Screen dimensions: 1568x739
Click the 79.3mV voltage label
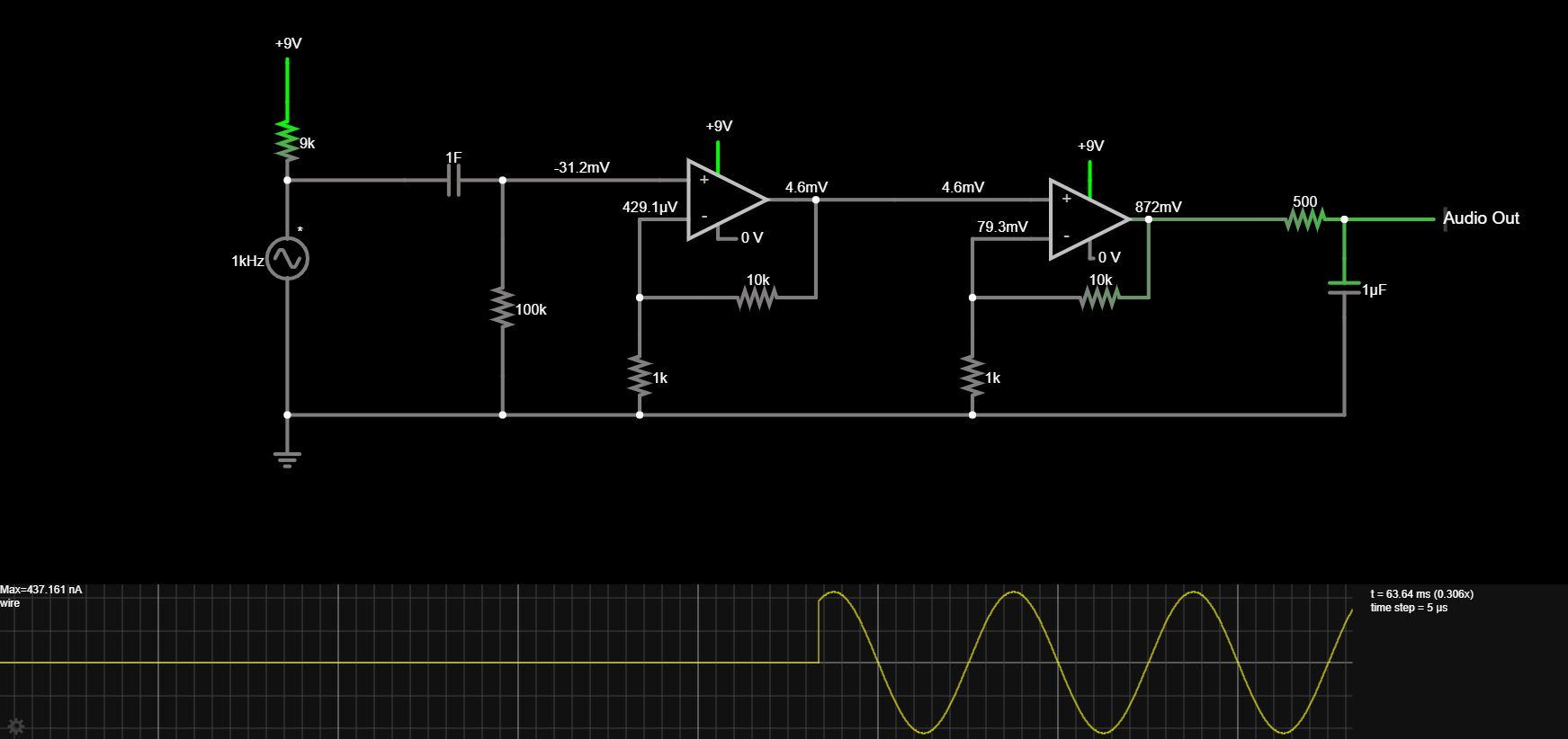coord(1003,227)
